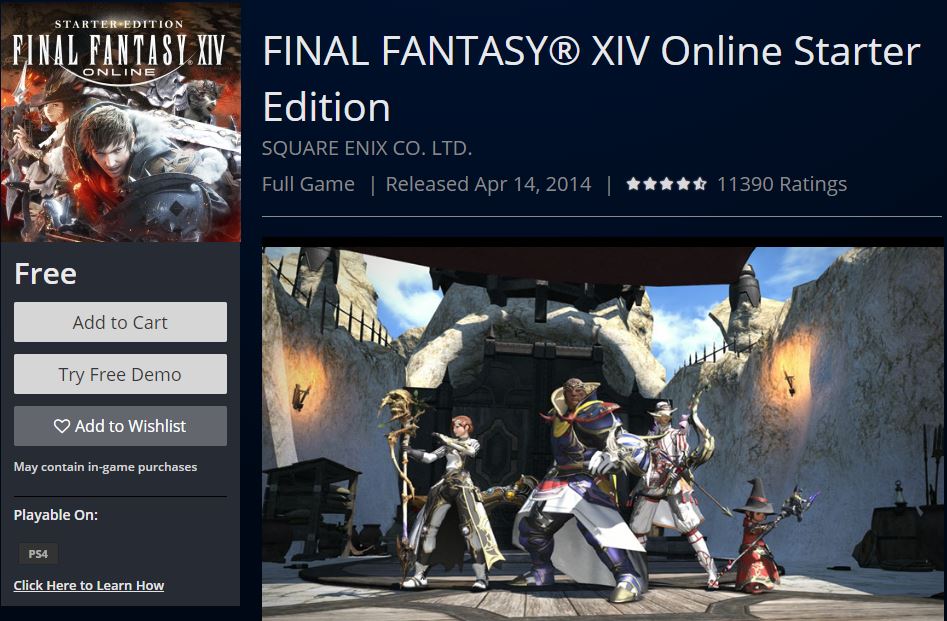947x621 pixels.
Task: Click the in-game purchases notice
Action: (105, 467)
